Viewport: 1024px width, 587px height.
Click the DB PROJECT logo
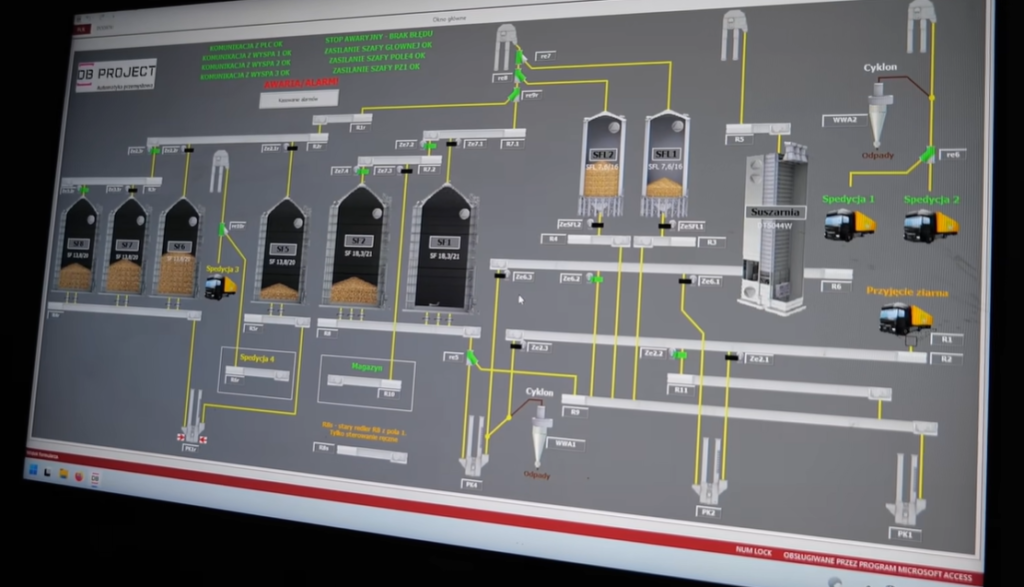point(116,76)
